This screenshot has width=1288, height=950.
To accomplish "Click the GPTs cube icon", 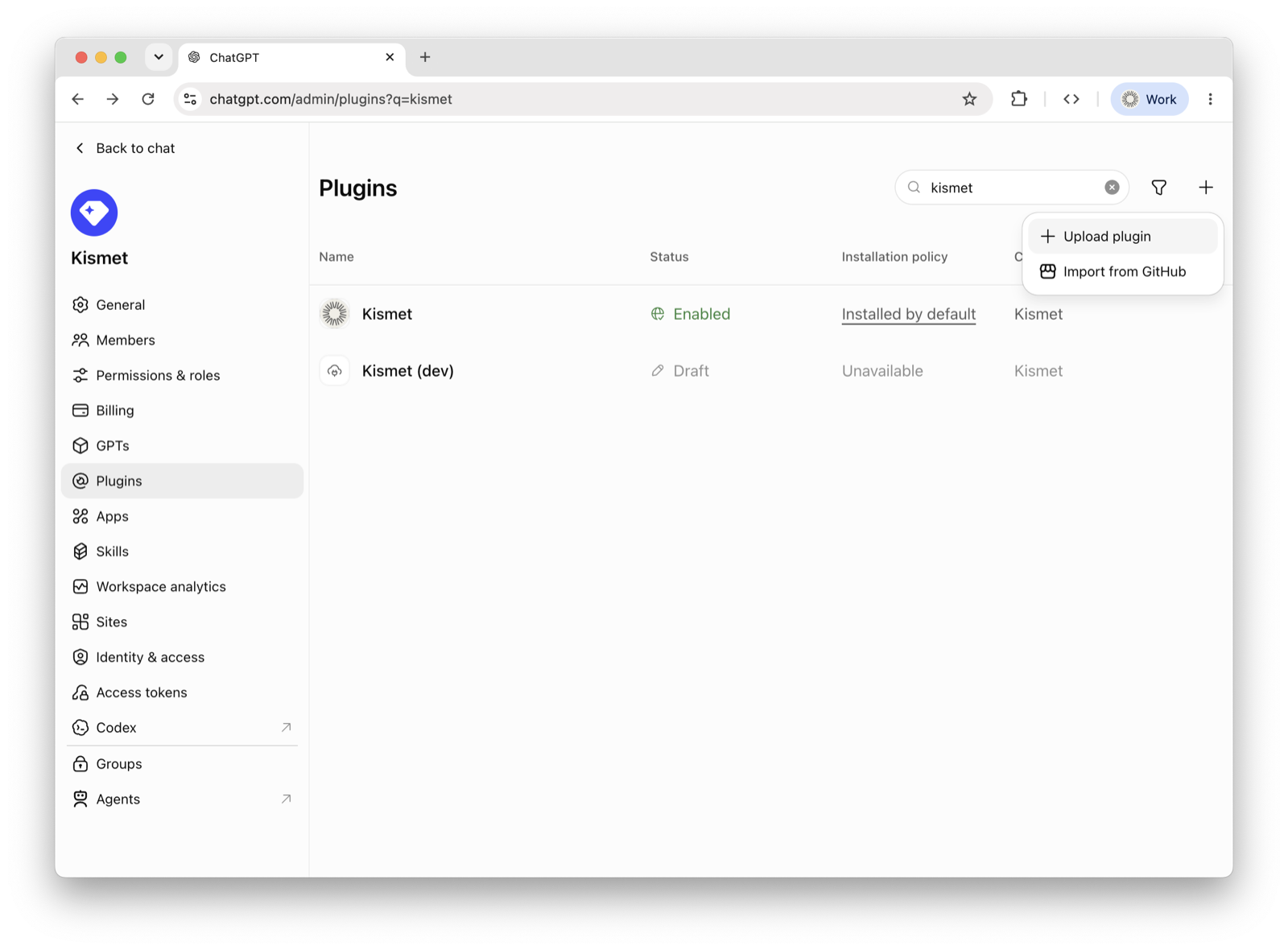I will pyautogui.click(x=80, y=446).
